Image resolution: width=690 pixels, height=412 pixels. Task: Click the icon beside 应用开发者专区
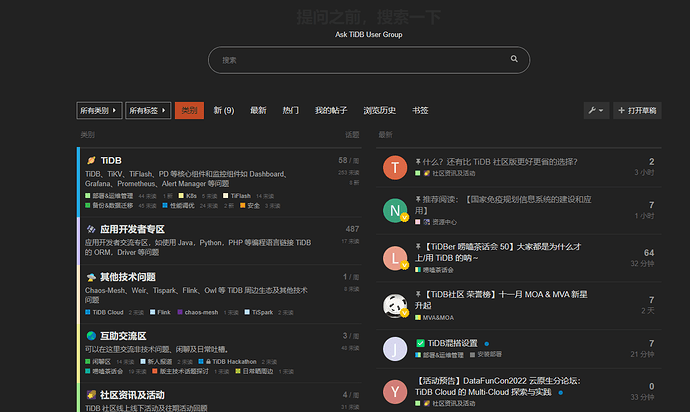91,229
